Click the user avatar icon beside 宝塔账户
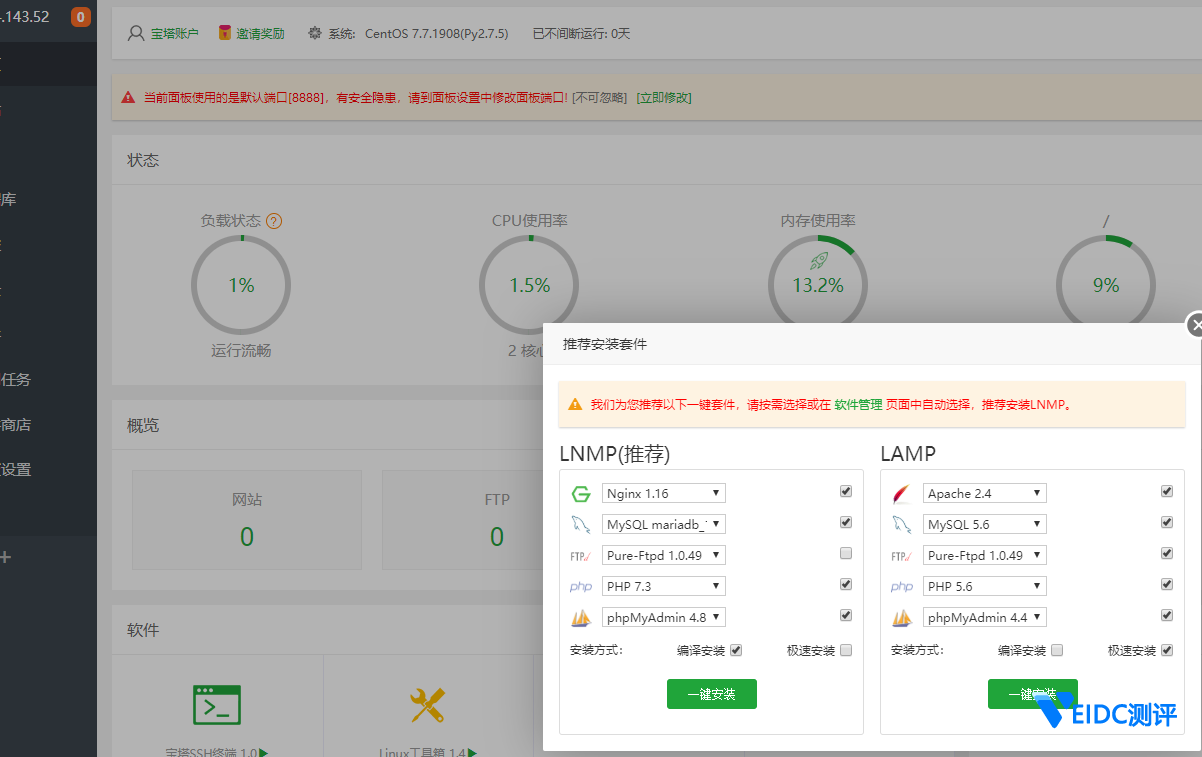1202x757 pixels. click(136, 33)
